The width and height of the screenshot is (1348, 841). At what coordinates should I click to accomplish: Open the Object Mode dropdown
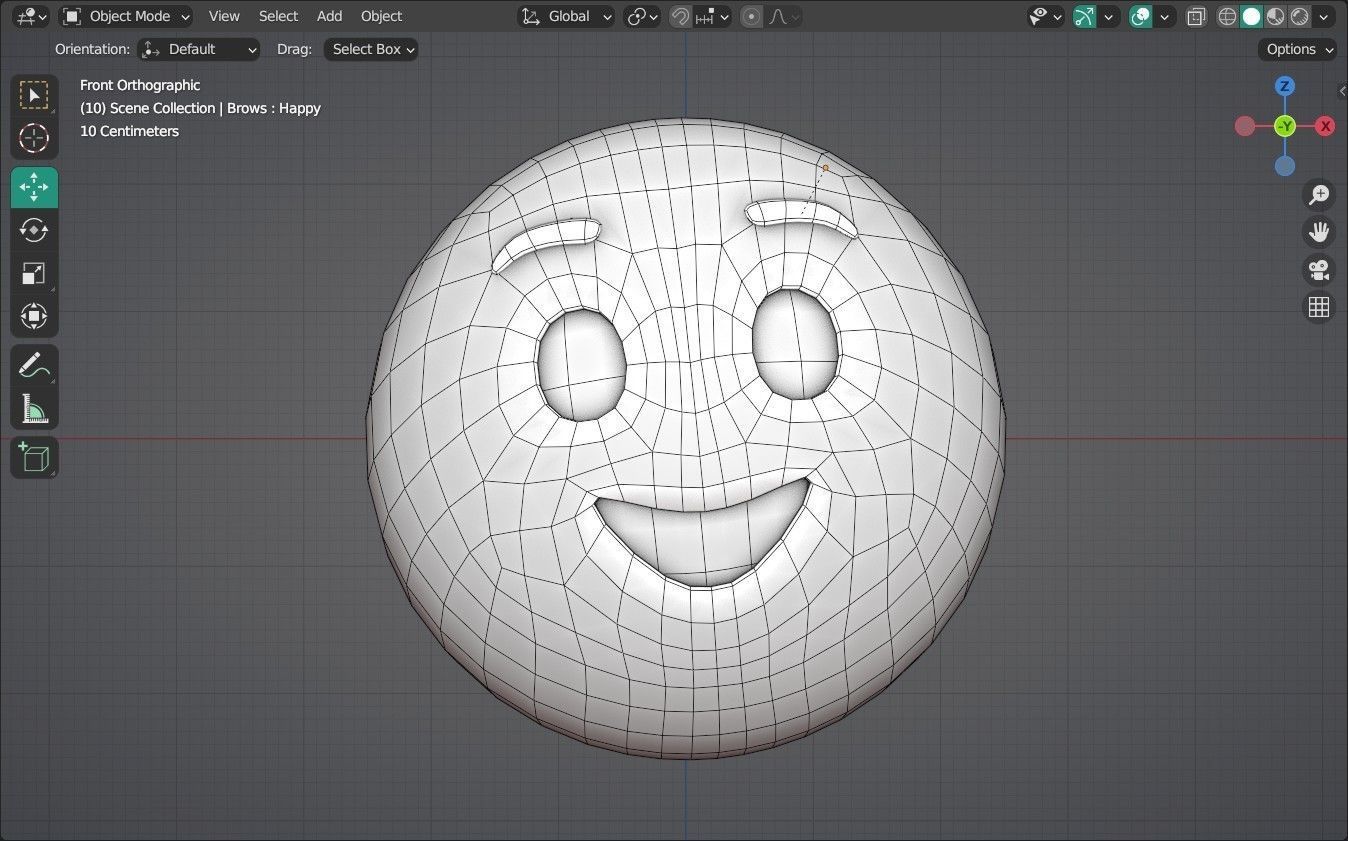point(125,16)
